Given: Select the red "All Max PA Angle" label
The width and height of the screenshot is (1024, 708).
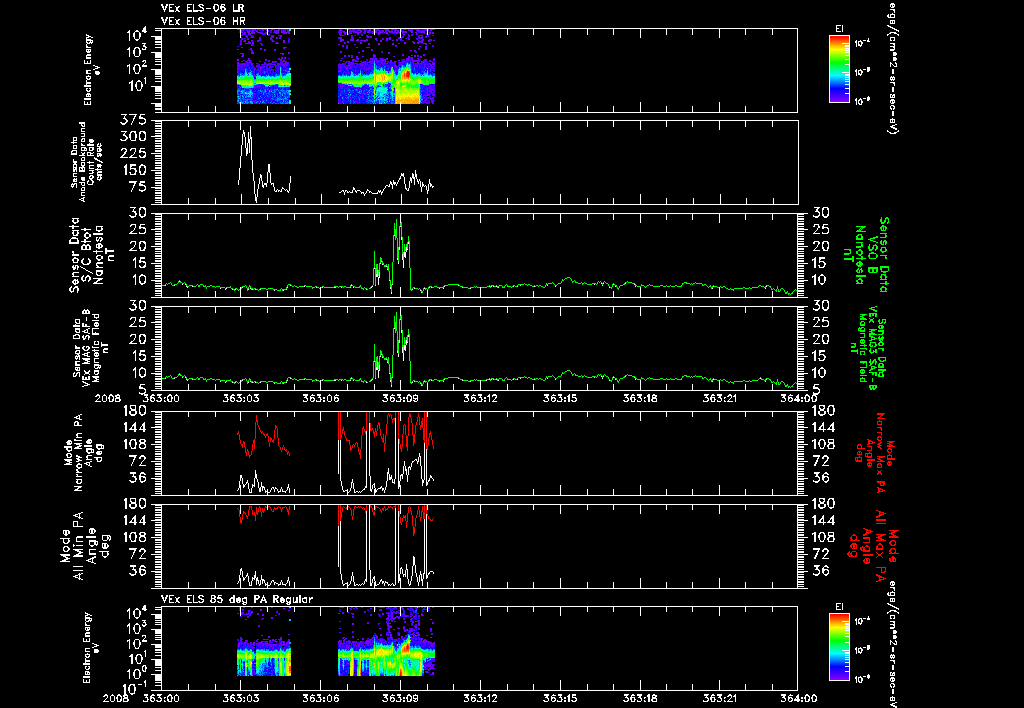Looking at the screenshot, I should click(x=874, y=546).
